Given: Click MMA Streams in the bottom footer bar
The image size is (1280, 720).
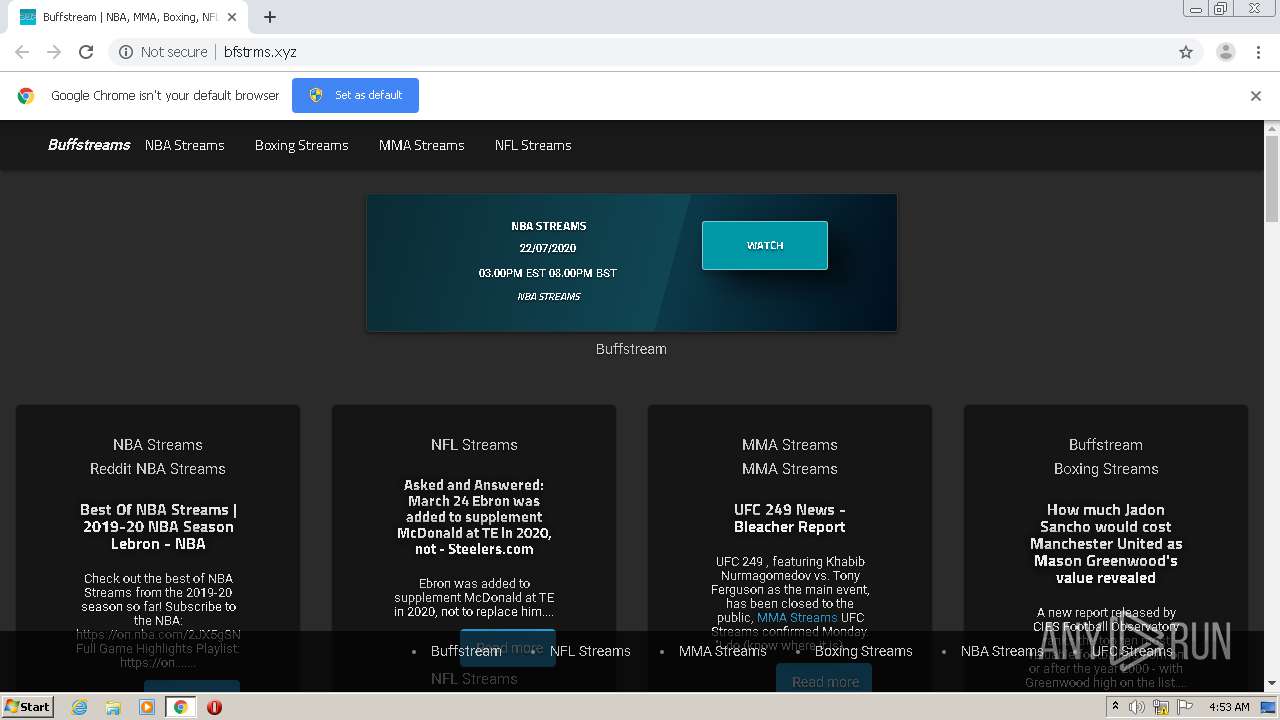Looking at the screenshot, I should click(722, 651).
